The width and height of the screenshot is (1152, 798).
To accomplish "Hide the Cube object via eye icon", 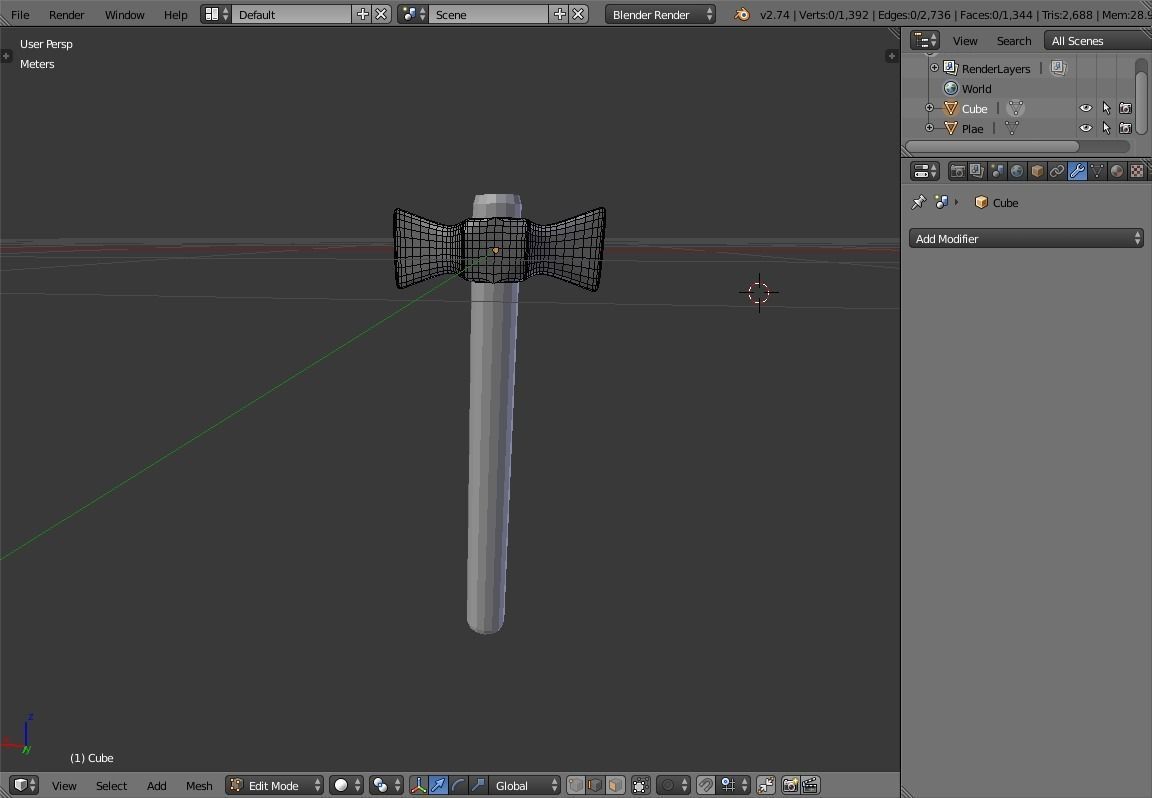I will point(1085,108).
